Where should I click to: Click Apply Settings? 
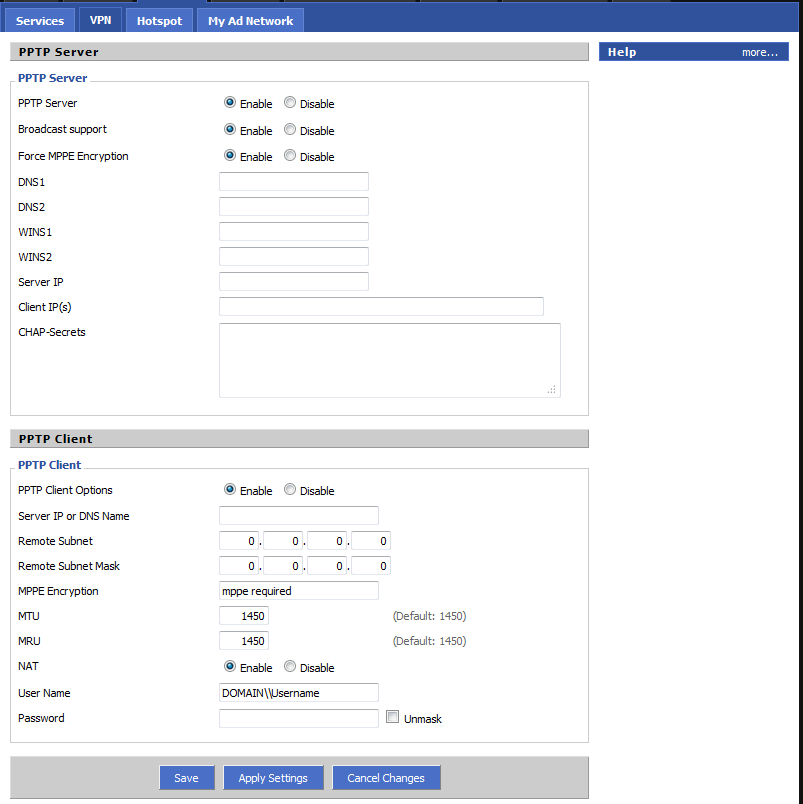coord(273,777)
